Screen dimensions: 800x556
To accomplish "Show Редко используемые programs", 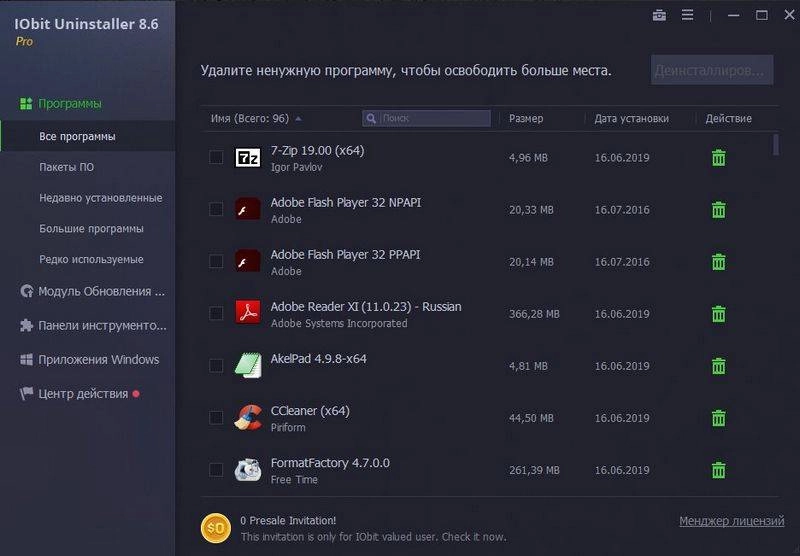I will (x=91, y=259).
